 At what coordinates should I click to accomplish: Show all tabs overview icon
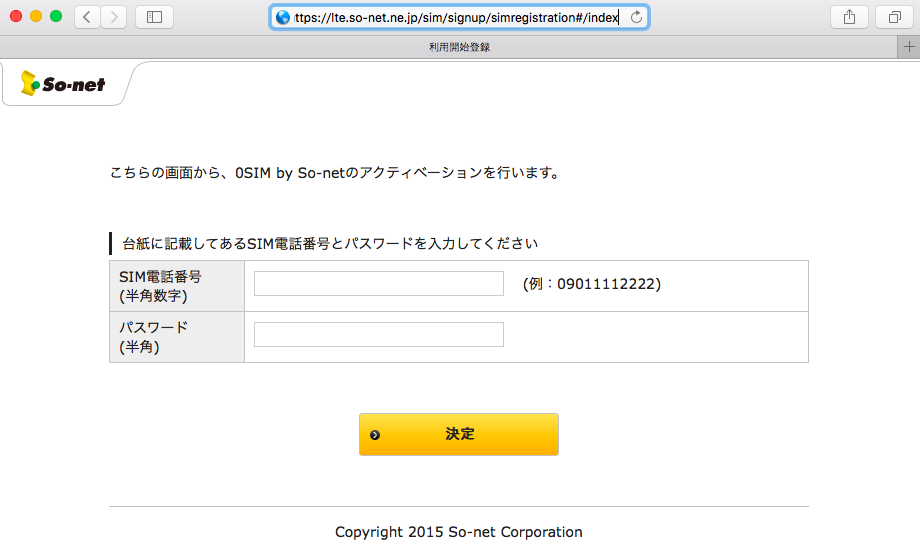[894, 17]
